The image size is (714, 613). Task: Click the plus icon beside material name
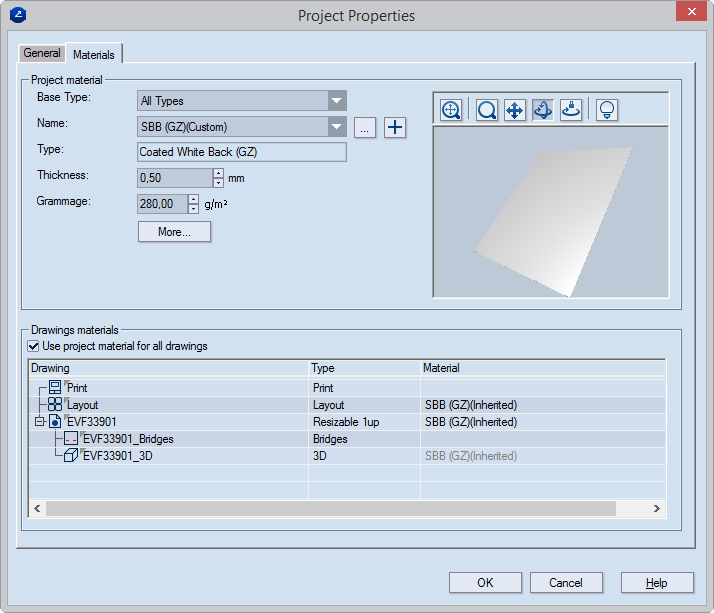pyautogui.click(x=395, y=127)
